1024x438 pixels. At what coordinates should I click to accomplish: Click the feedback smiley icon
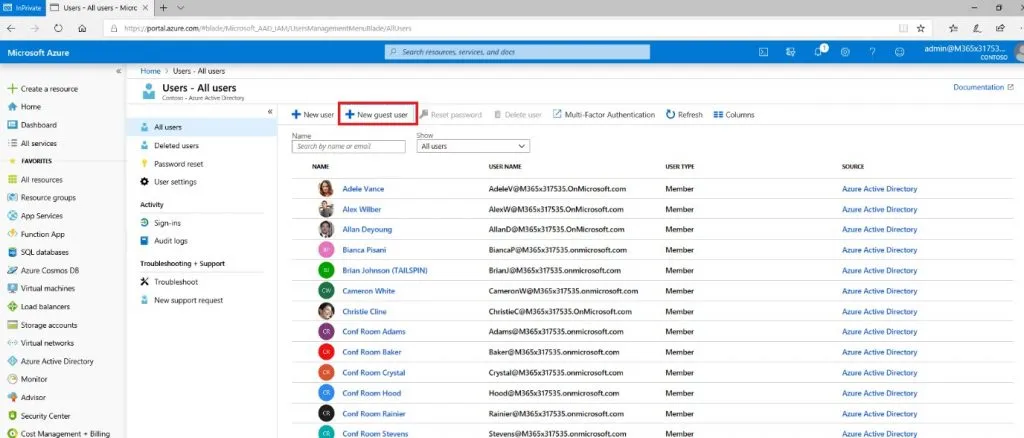(x=899, y=52)
